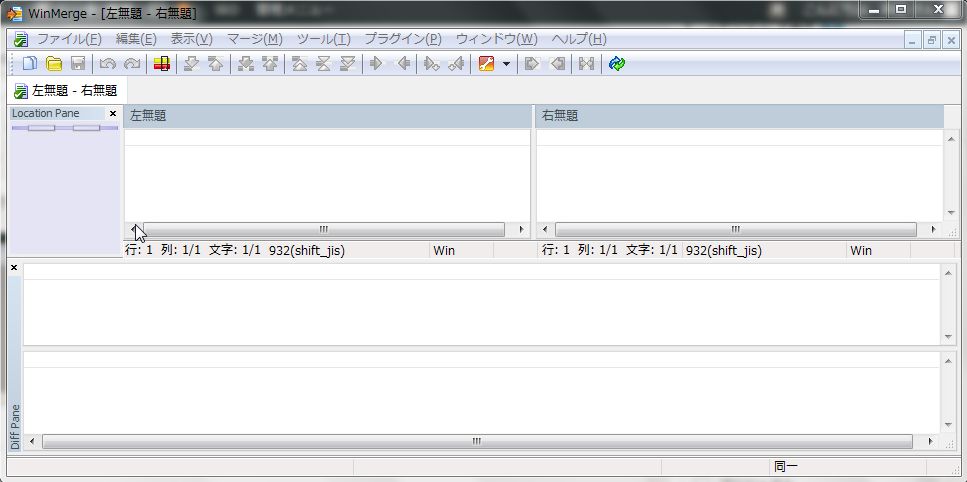Open the ツール(T) menu
Image resolution: width=967 pixels, height=482 pixels.
point(324,39)
